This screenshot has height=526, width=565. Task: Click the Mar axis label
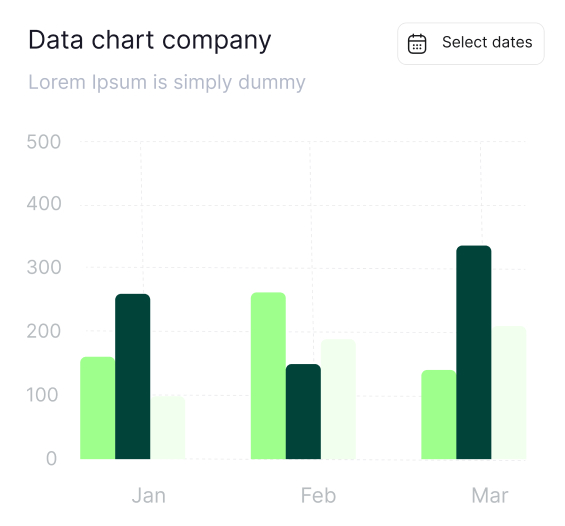(490, 495)
